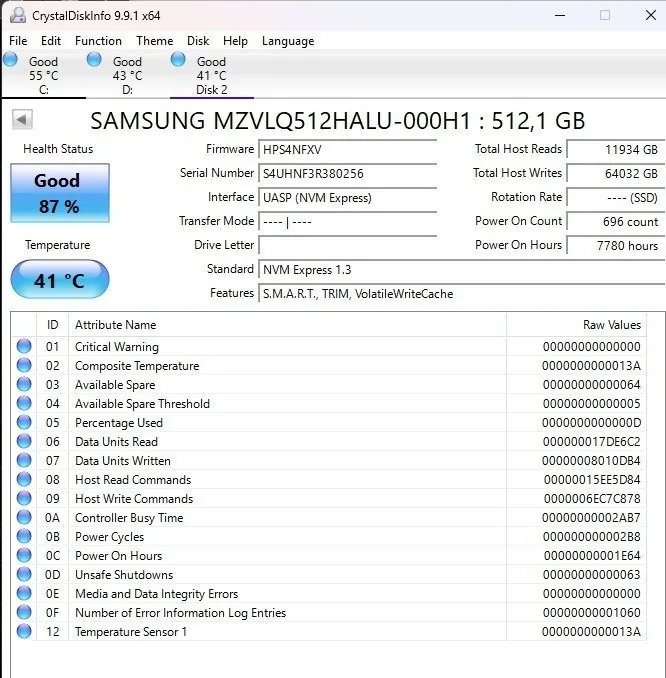The width and height of the screenshot is (666, 678).
Task: Click the Raw Values column header
Action: tap(576, 325)
